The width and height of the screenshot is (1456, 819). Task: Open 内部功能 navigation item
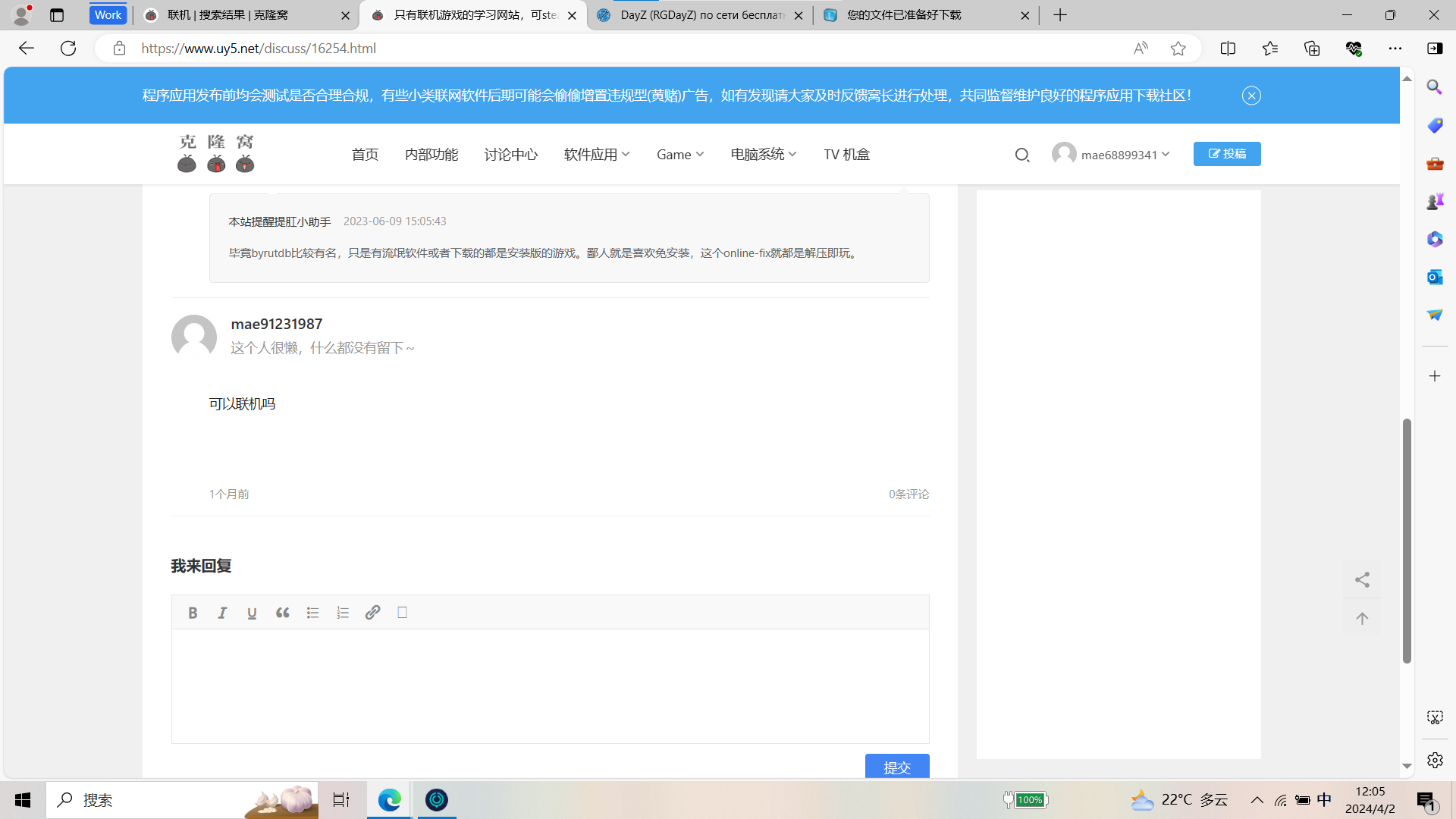[x=431, y=155]
